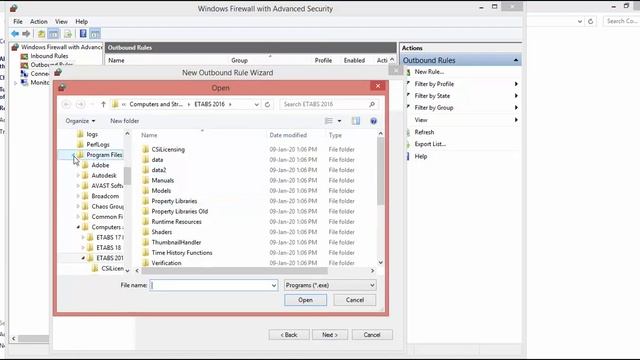
Task: Open the Help toolbar icon in Firewall window
Action: (x=83, y=33)
